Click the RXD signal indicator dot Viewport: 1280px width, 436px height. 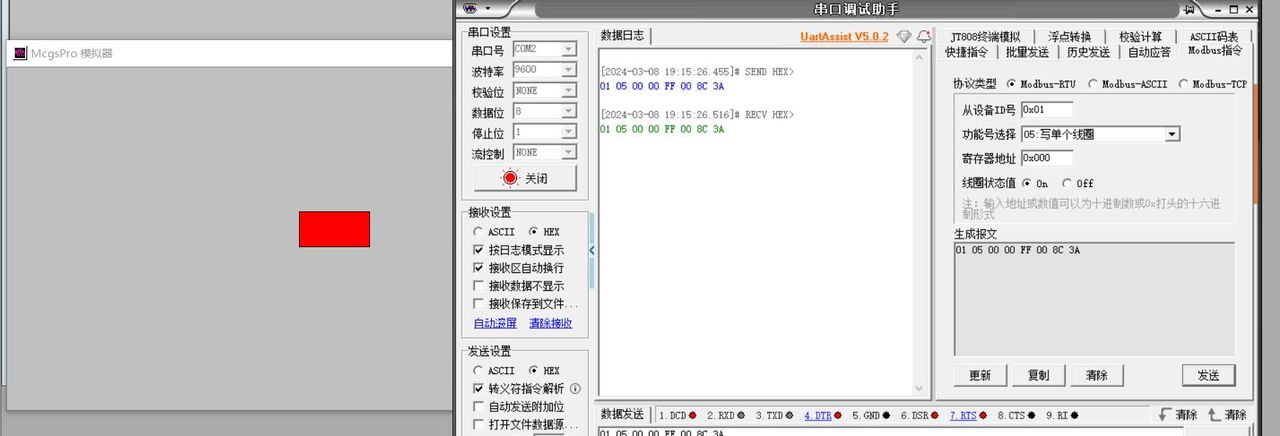[740, 415]
